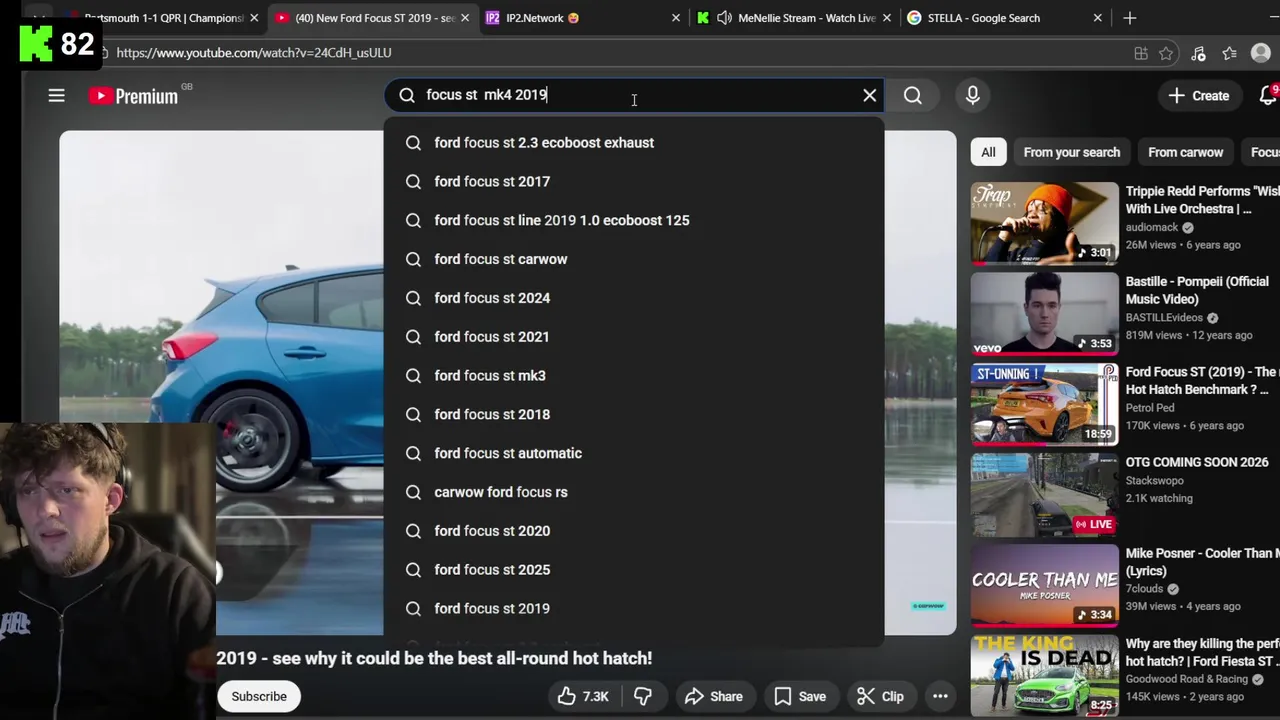
Task: Close the Portsmouth 1-1 QPR tab
Action: click(x=254, y=18)
